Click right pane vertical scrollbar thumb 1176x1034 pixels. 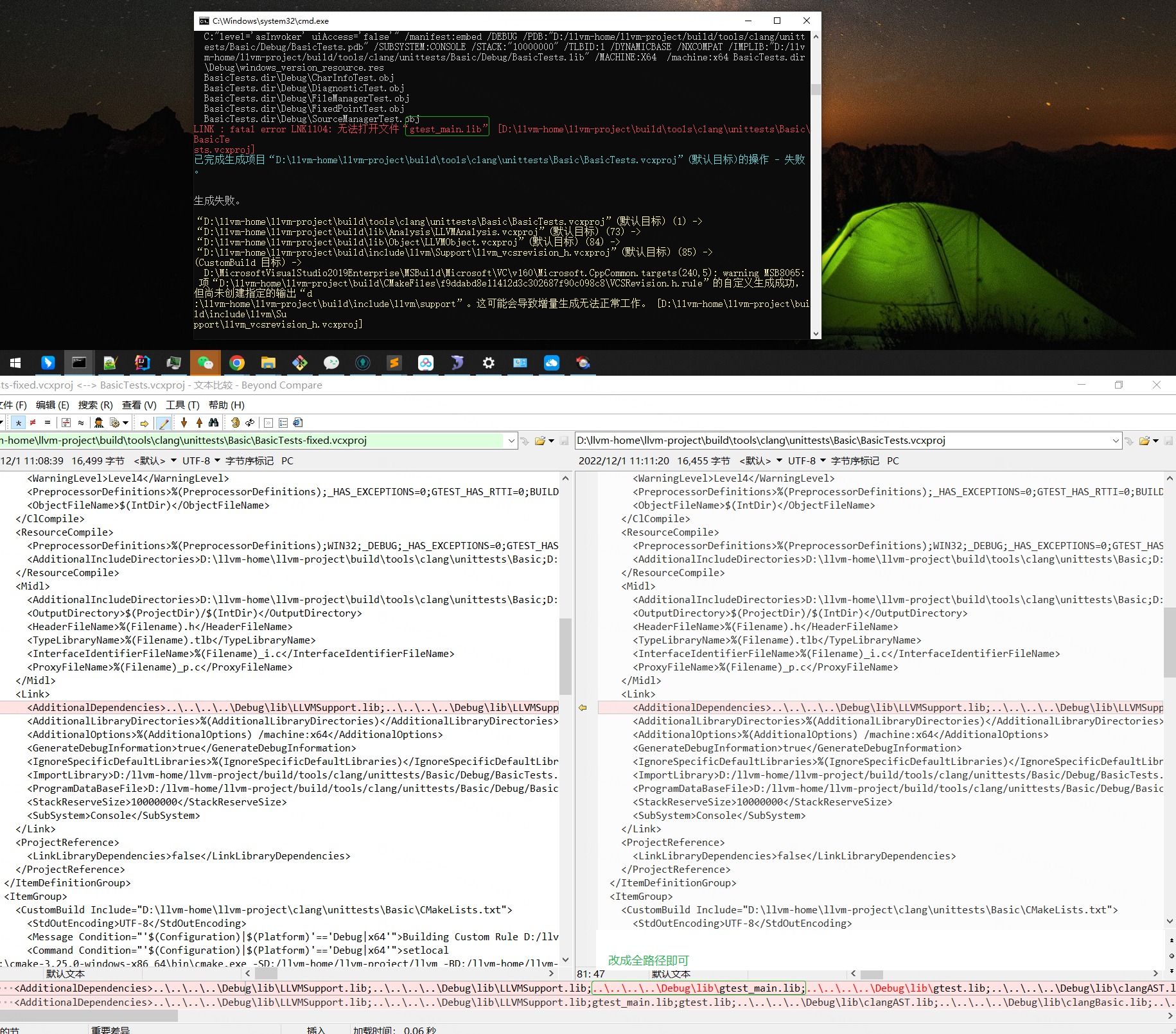tap(1170, 642)
